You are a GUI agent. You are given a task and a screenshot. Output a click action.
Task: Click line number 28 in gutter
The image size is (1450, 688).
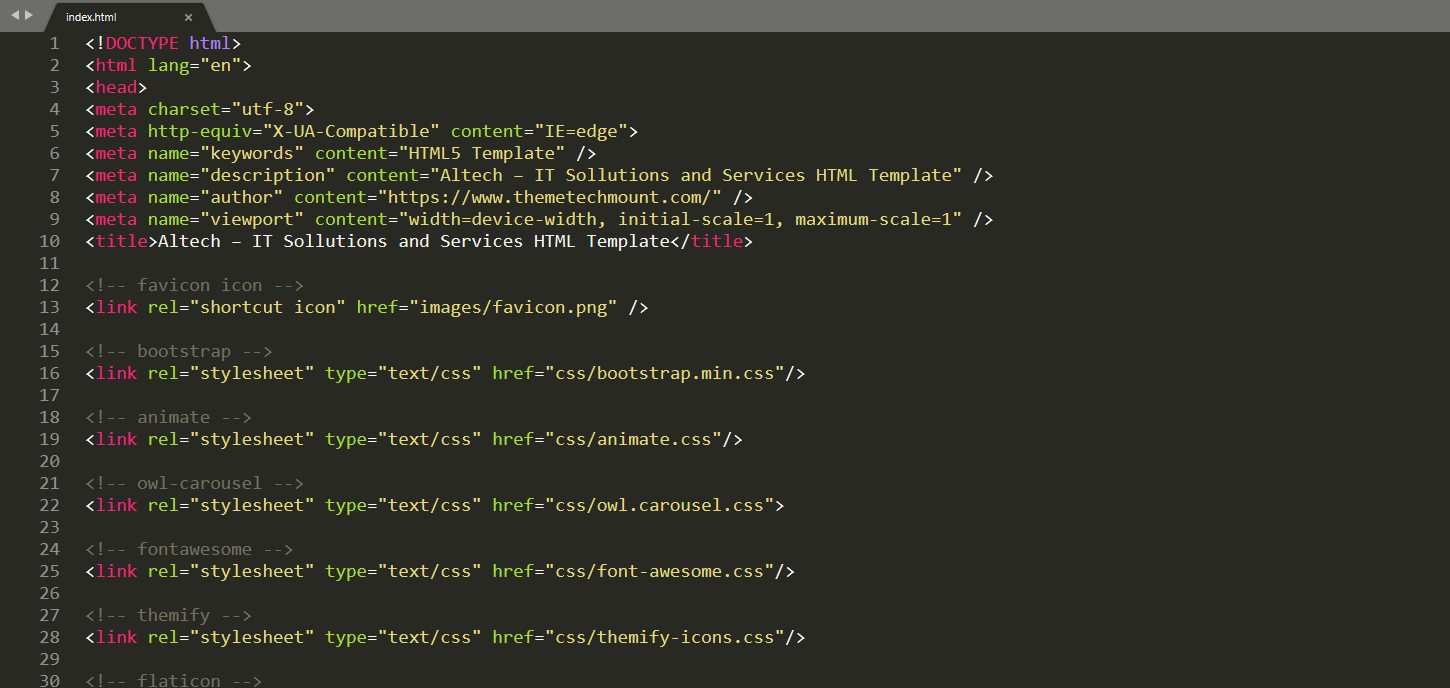click(x=49, y=637)
